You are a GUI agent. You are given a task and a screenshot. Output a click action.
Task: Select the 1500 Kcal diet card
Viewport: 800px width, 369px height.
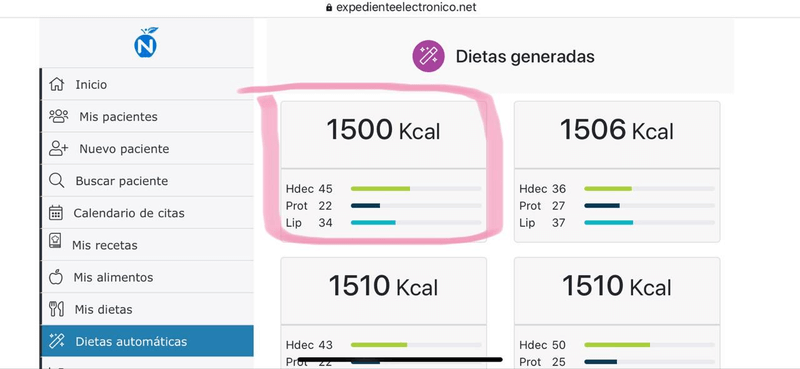(x=383, y=171)
